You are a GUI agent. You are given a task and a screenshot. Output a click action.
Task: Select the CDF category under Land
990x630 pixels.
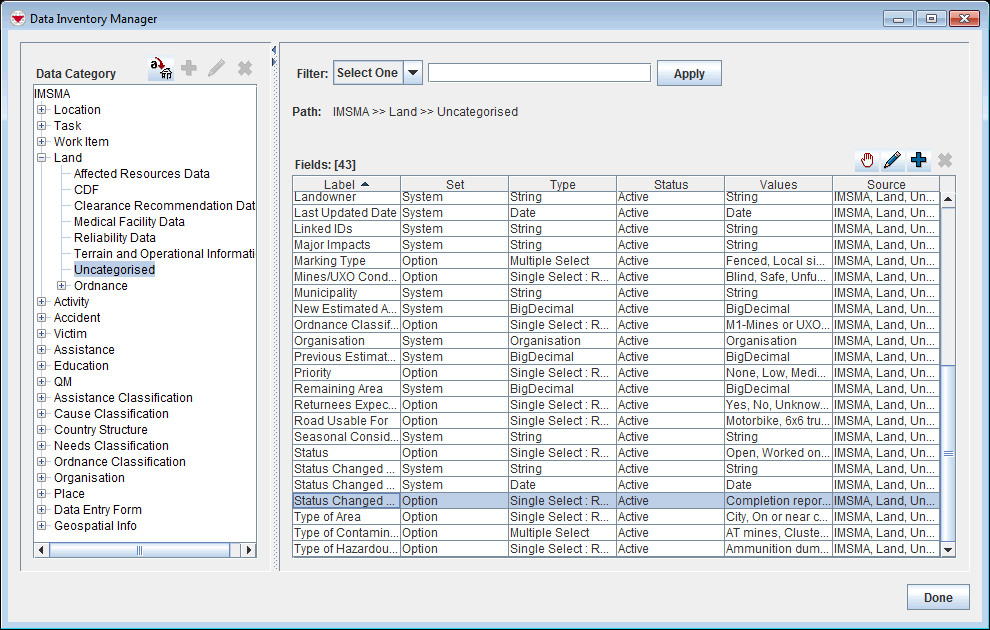coord(86,190)
